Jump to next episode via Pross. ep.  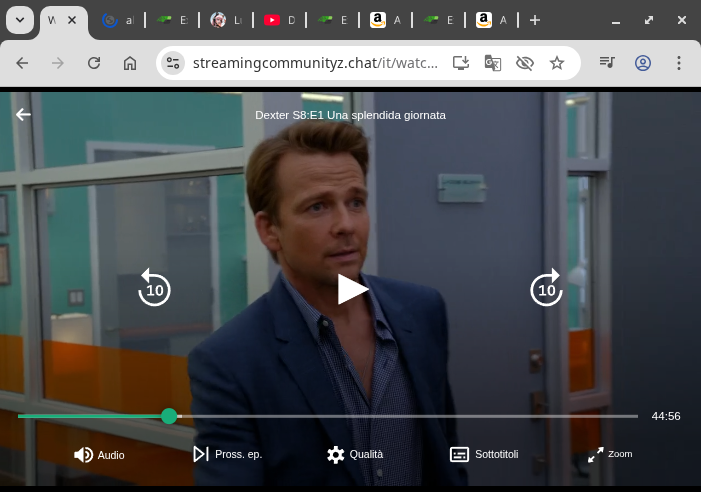pyautogui.click(x=228, y=454)
